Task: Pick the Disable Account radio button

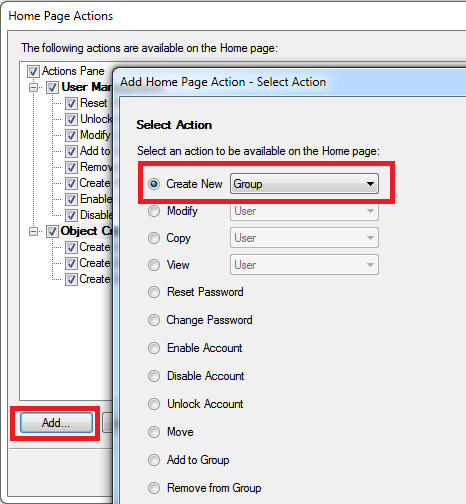Action: (x=154, y=376)
